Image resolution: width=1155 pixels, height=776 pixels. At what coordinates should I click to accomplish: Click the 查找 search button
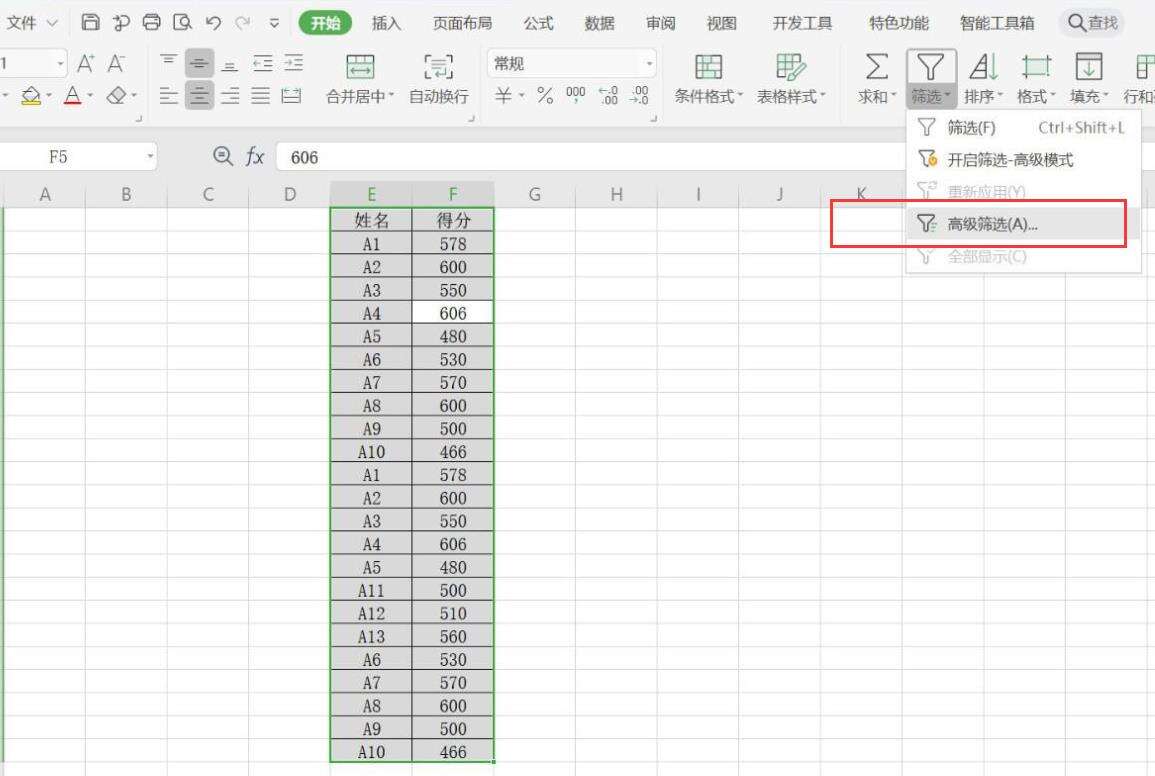pos(1092,23)
